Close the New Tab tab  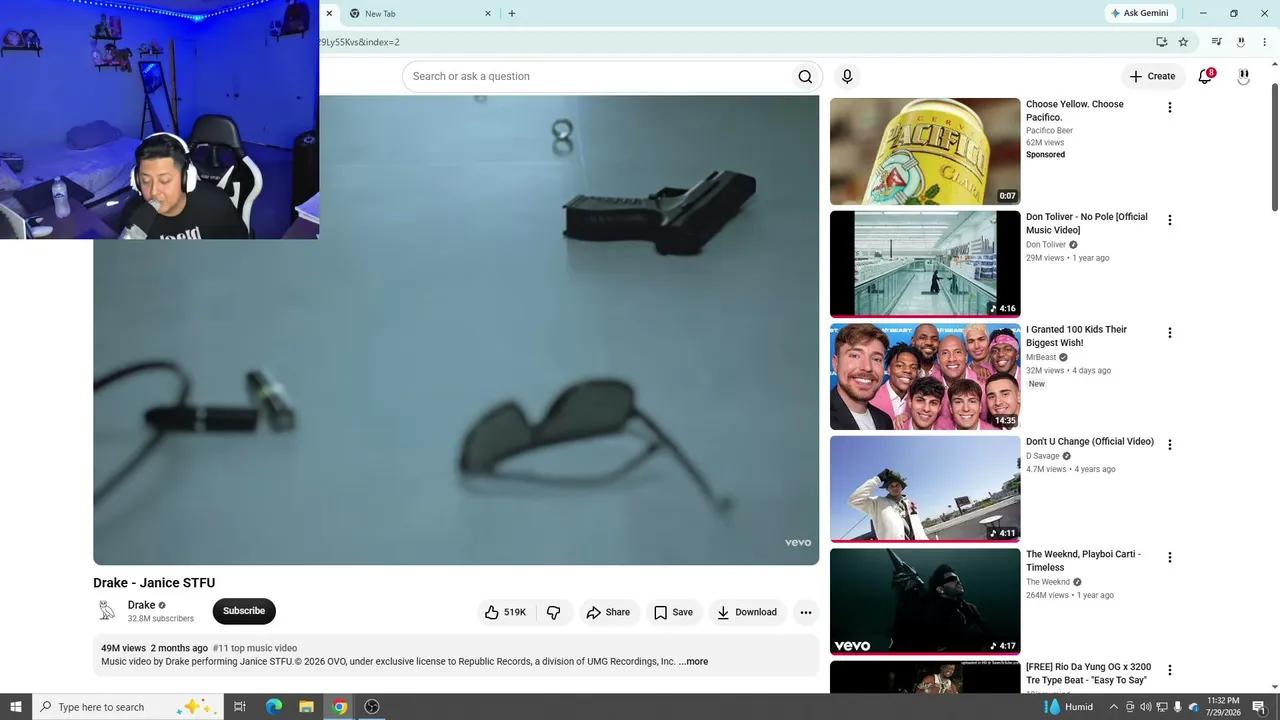488,14
